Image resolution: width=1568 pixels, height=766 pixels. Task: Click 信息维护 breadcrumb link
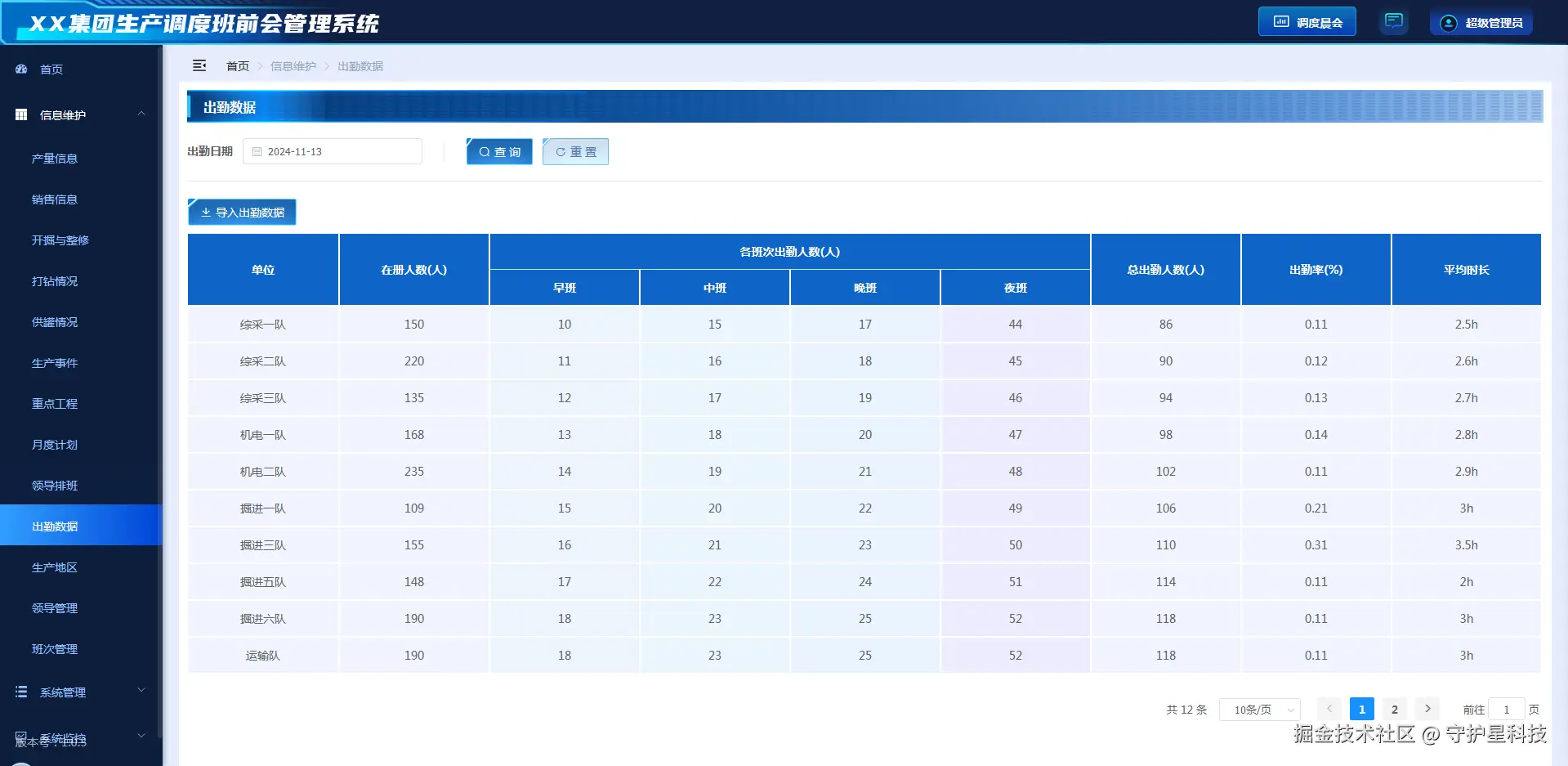click(x=293, y=66)
